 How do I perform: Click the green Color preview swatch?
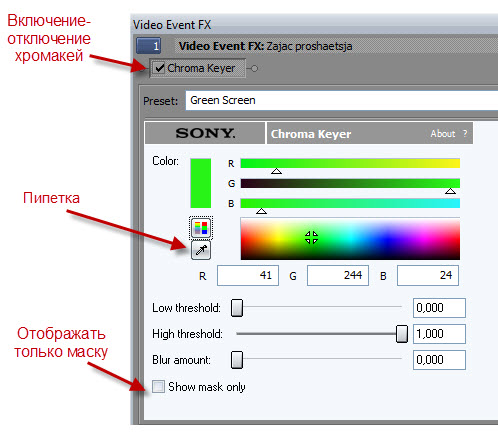201,183
